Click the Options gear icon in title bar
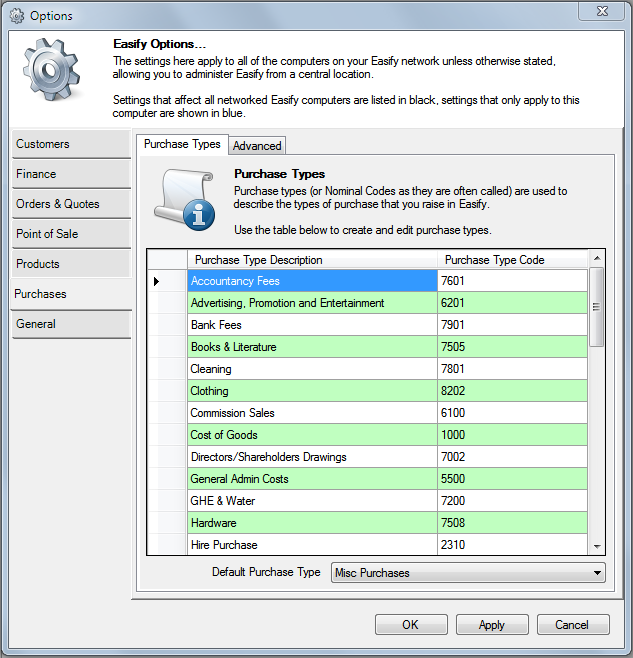Viewport: 633px width, 658px height. [17, 16]
